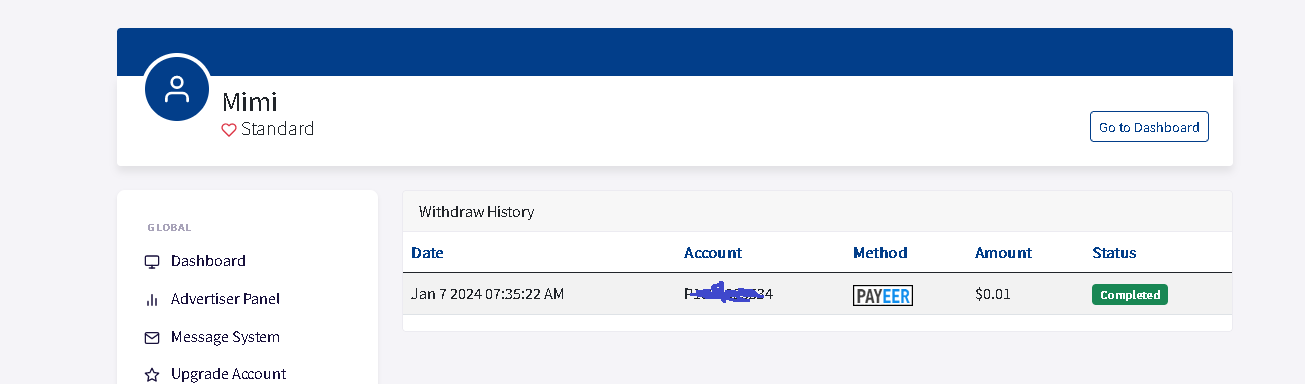Click the bar chart icon for Advertiser Panel
Image resolution: width=1305 pixels, height=384 pixels.
click(x=152, y=299)
